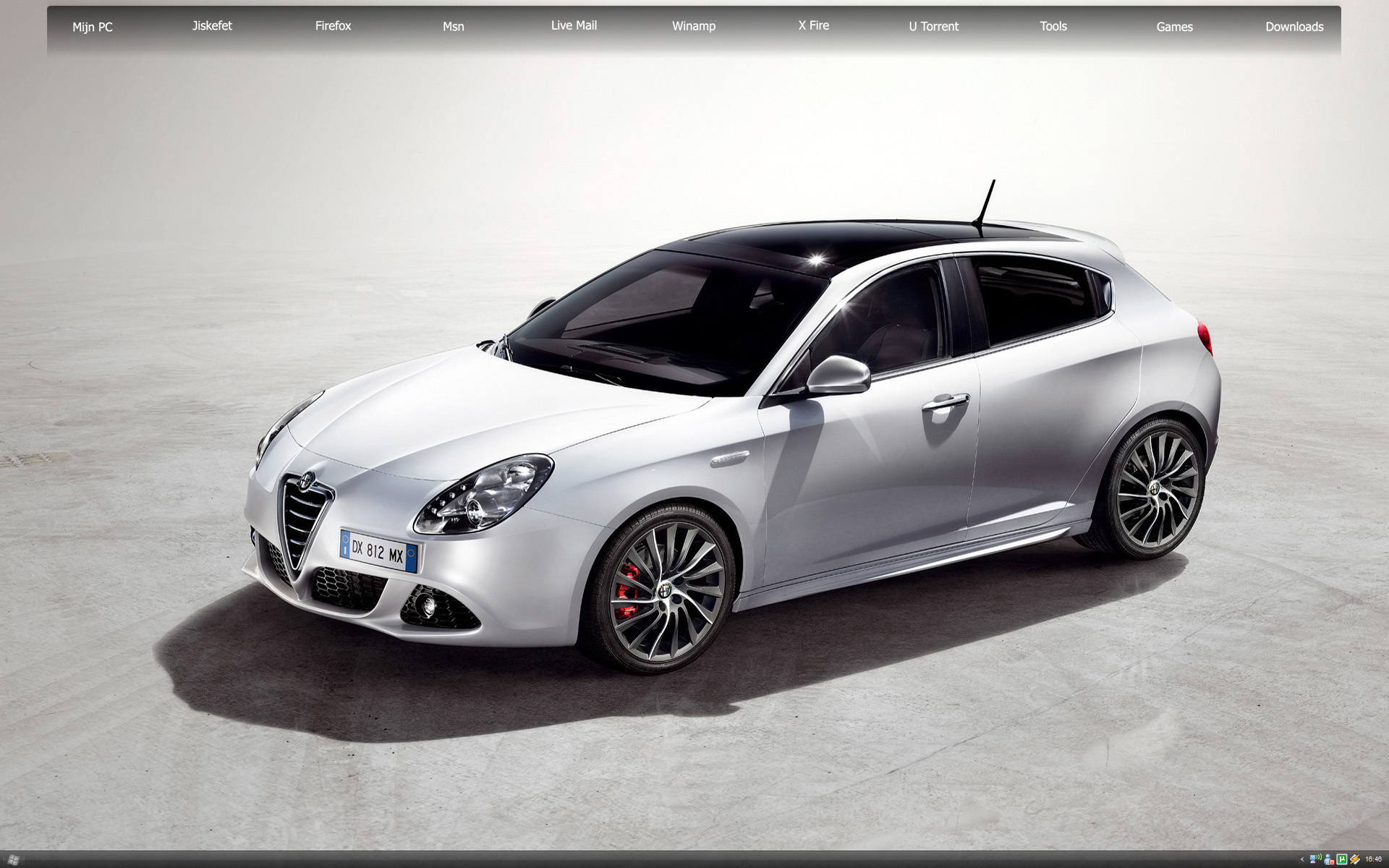Click the Windows Start button
The width and height of the screenshot is (1389, 868).
pyautogui.click(x=12, y=859)
